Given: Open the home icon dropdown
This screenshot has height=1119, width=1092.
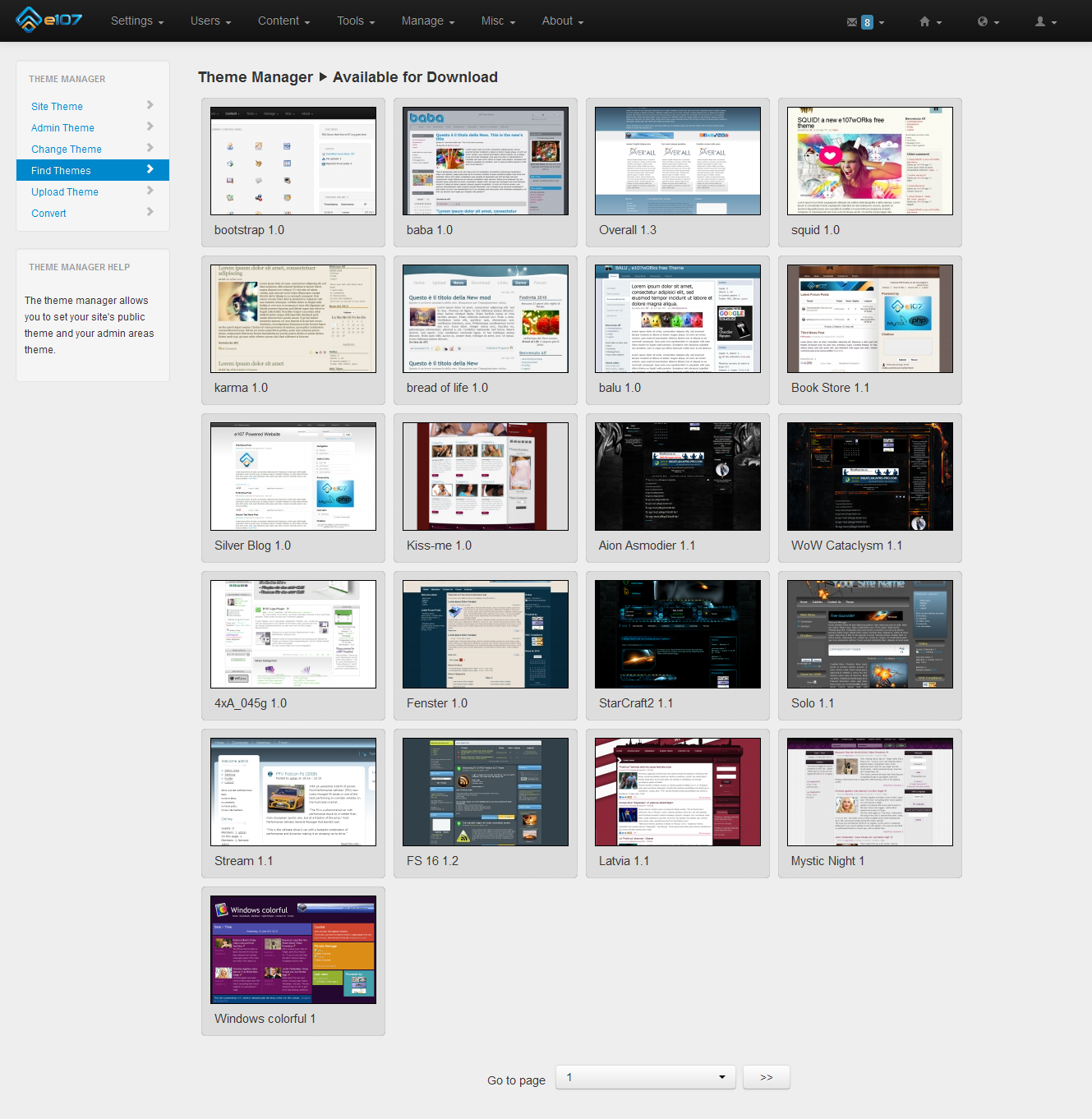Looking at the screenshot, I should pyautogui.click(x=930, y=21).
